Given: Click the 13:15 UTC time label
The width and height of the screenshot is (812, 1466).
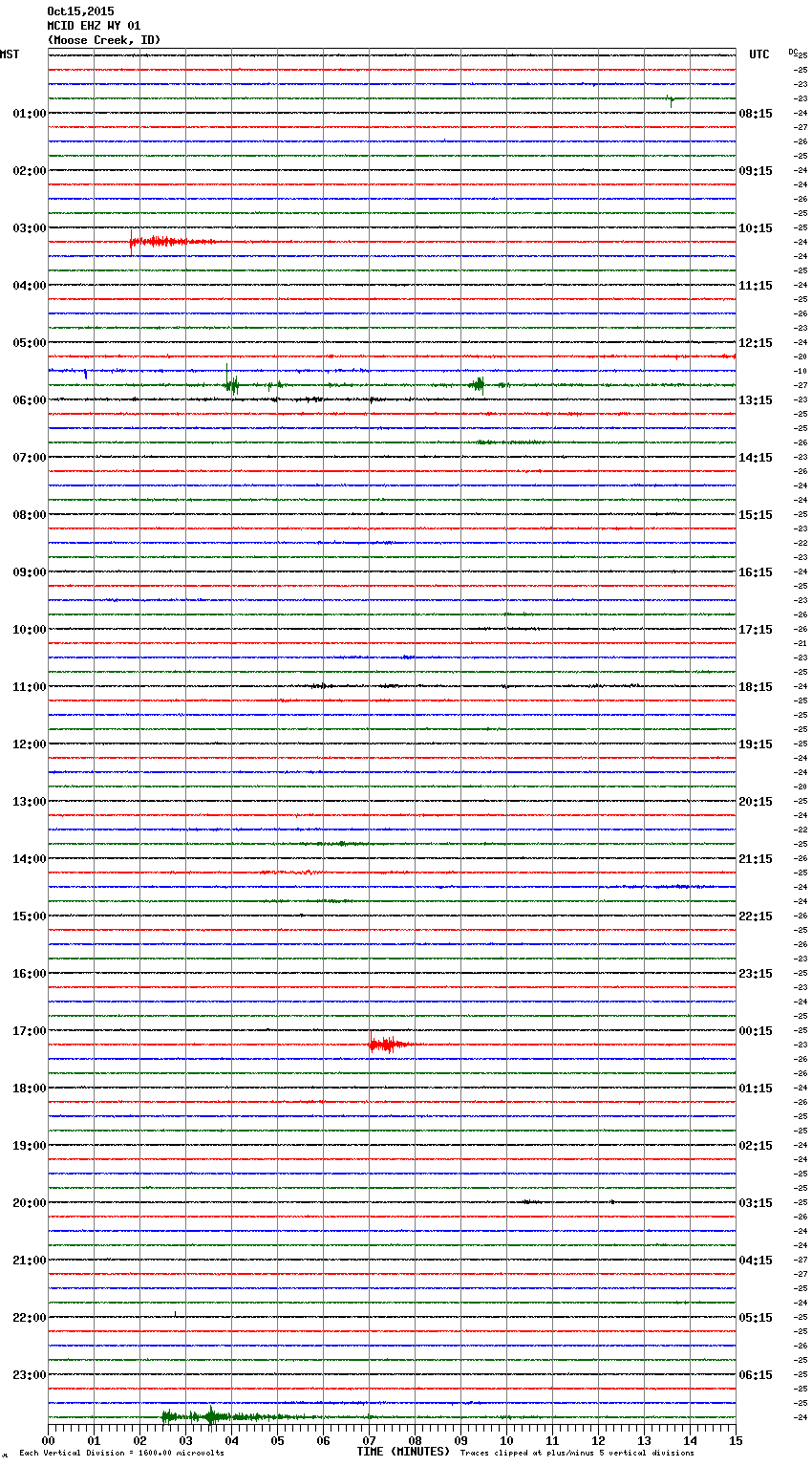Looking at the screenshot, I should click(x=756, y=400).
